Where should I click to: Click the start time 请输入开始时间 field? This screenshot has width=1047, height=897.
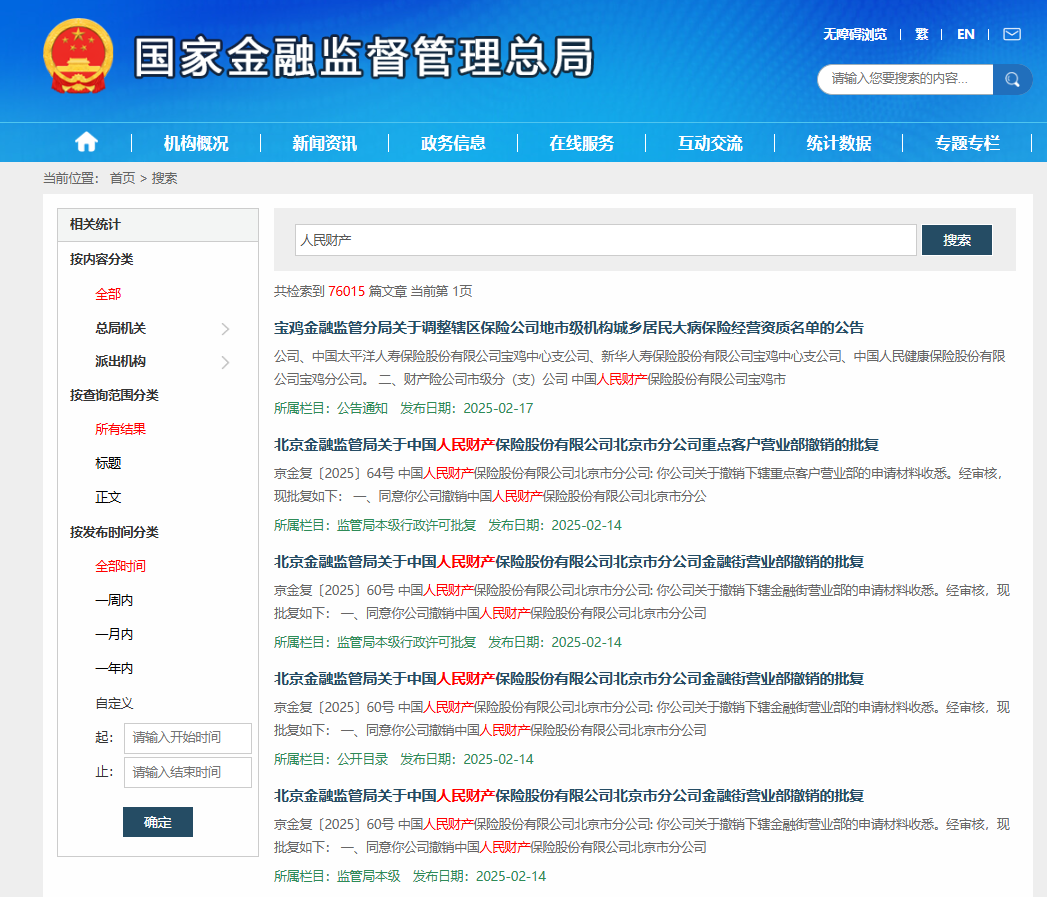188,738
